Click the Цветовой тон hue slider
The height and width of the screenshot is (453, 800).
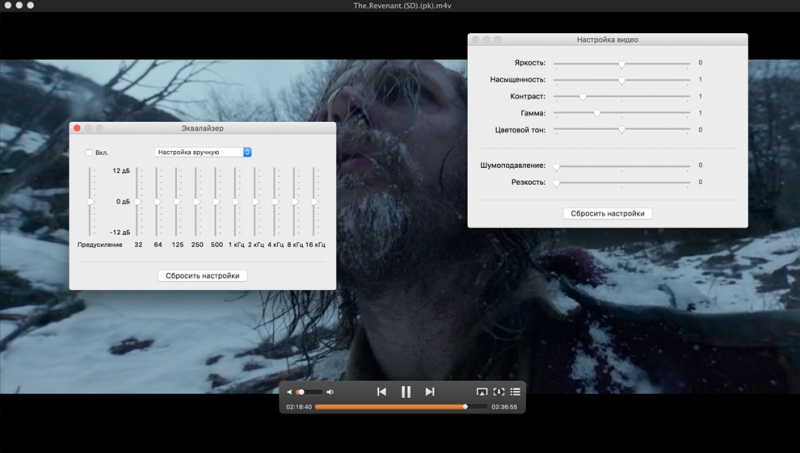(621, 130)
